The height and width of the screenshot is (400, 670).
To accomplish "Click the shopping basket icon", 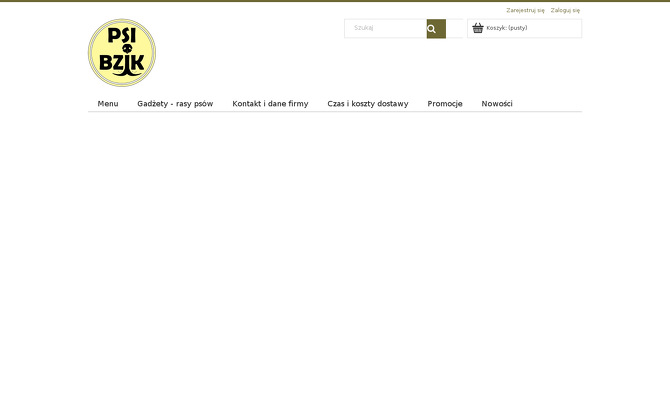I will pos(478,28).
